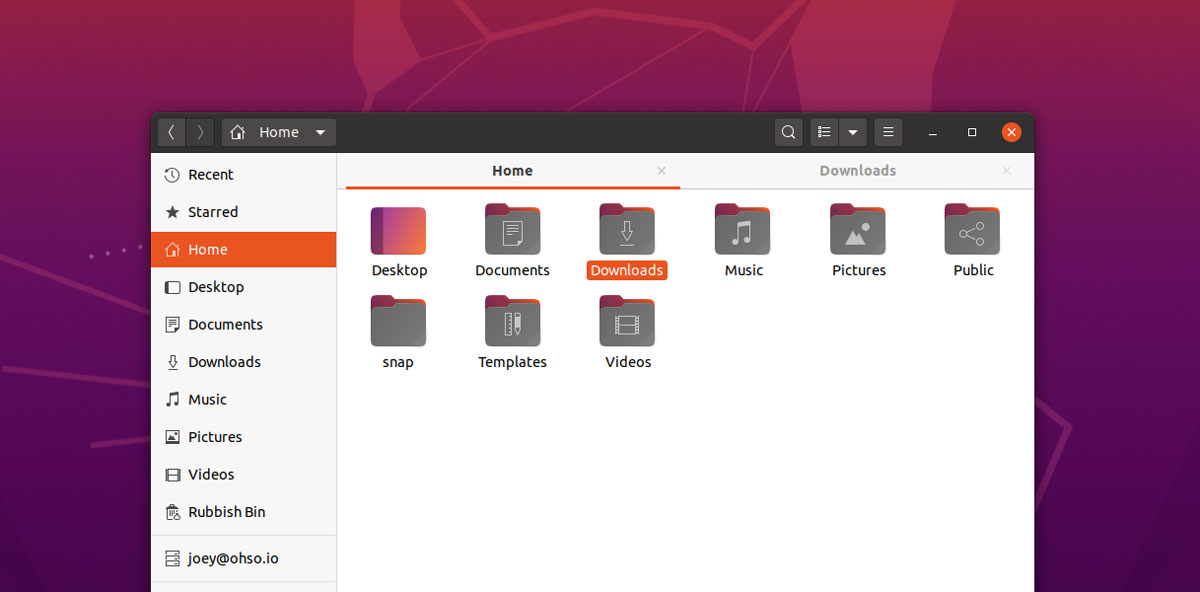The width and height of the screenshot is (1200, 592).
Task: Open the Recent files sidebar icon
Action: click(x=211, y=174)
